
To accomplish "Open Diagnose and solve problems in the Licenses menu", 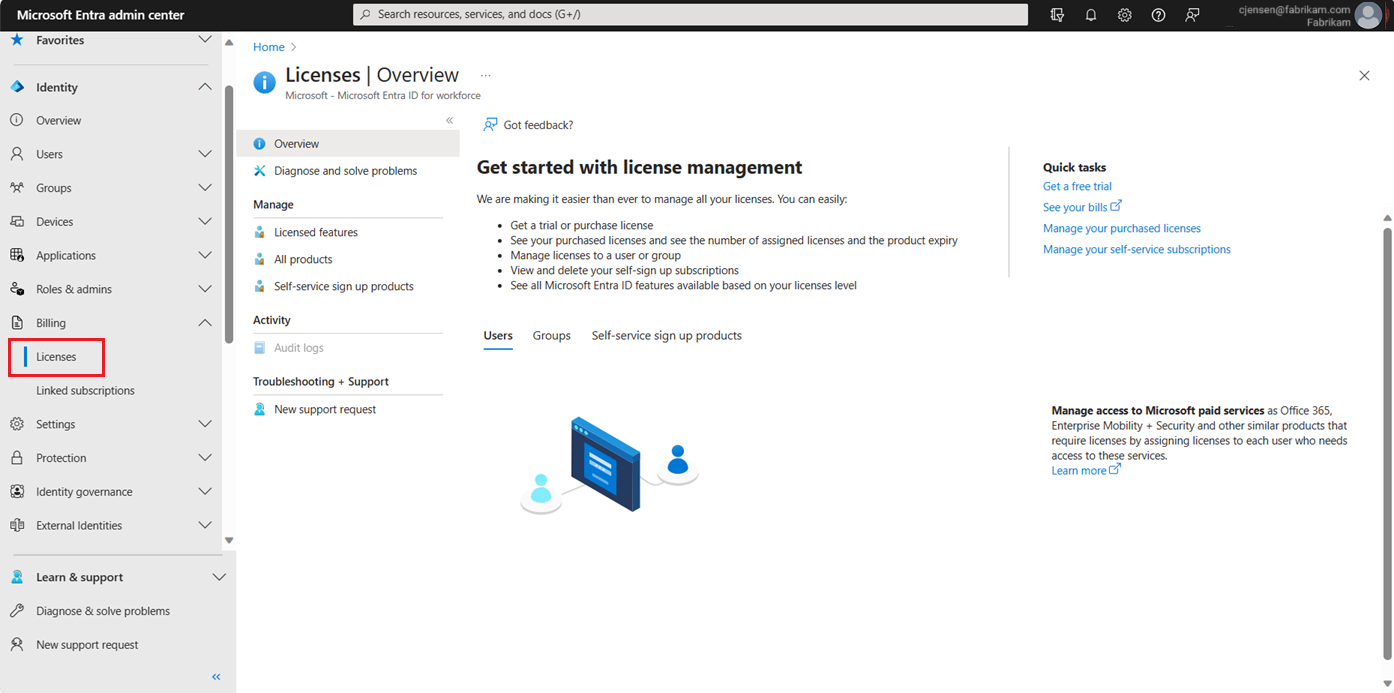I will [x=348, y=171].
